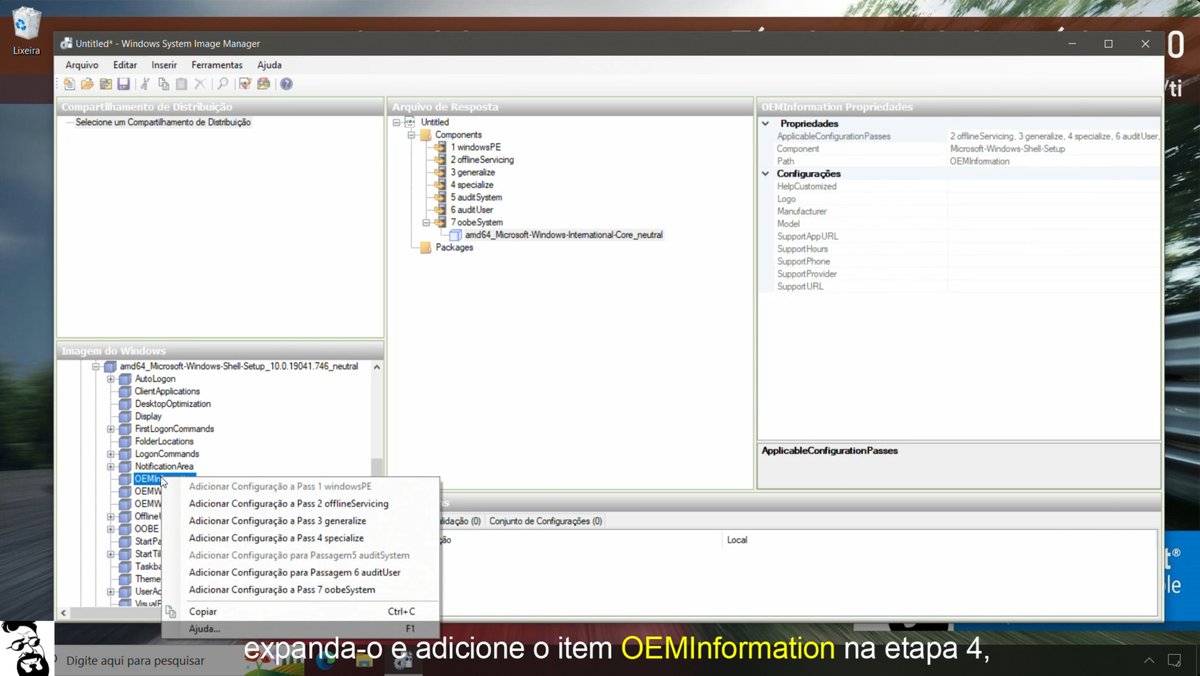Choose Adicionar Configuração para Passagem 6 auditUser
The image size is (1200, 676).
[x=300, y=573]
